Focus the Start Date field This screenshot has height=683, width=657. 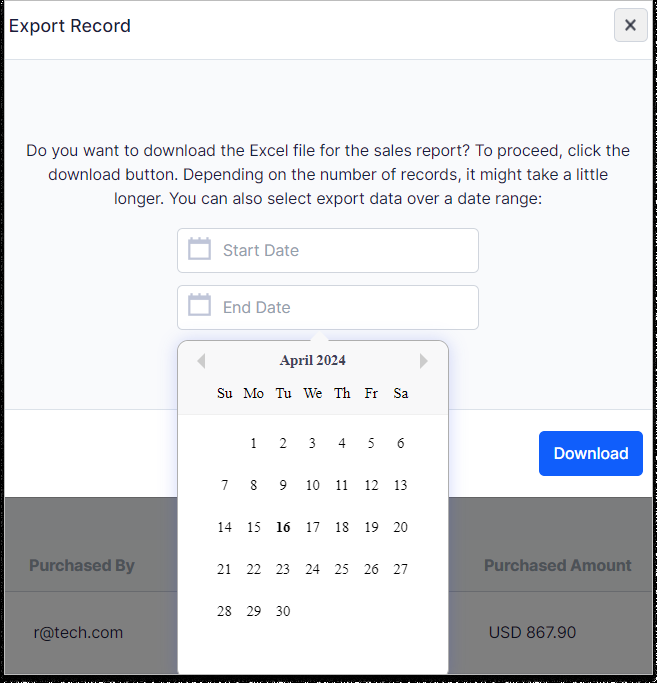(x=328, y=250)
